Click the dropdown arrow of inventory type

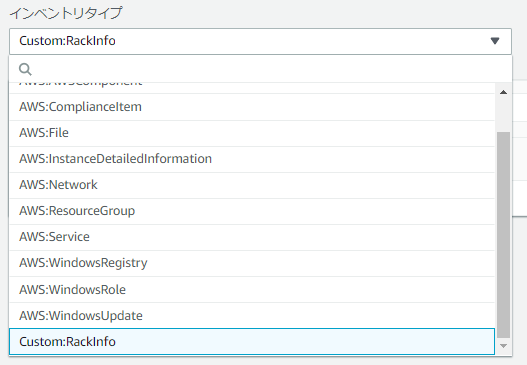(x=495, y=41)
